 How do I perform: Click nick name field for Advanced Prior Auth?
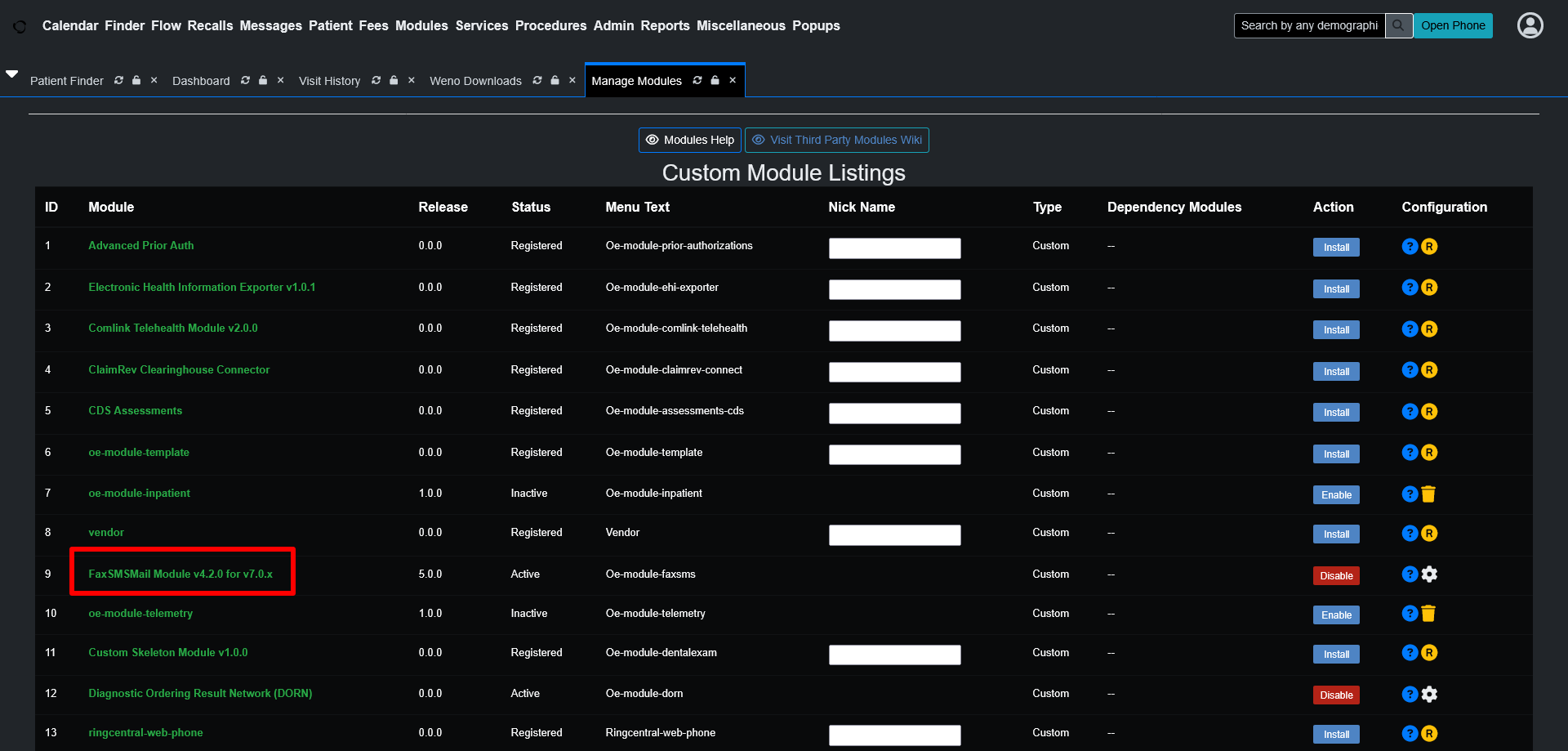(x=894, y=248)
